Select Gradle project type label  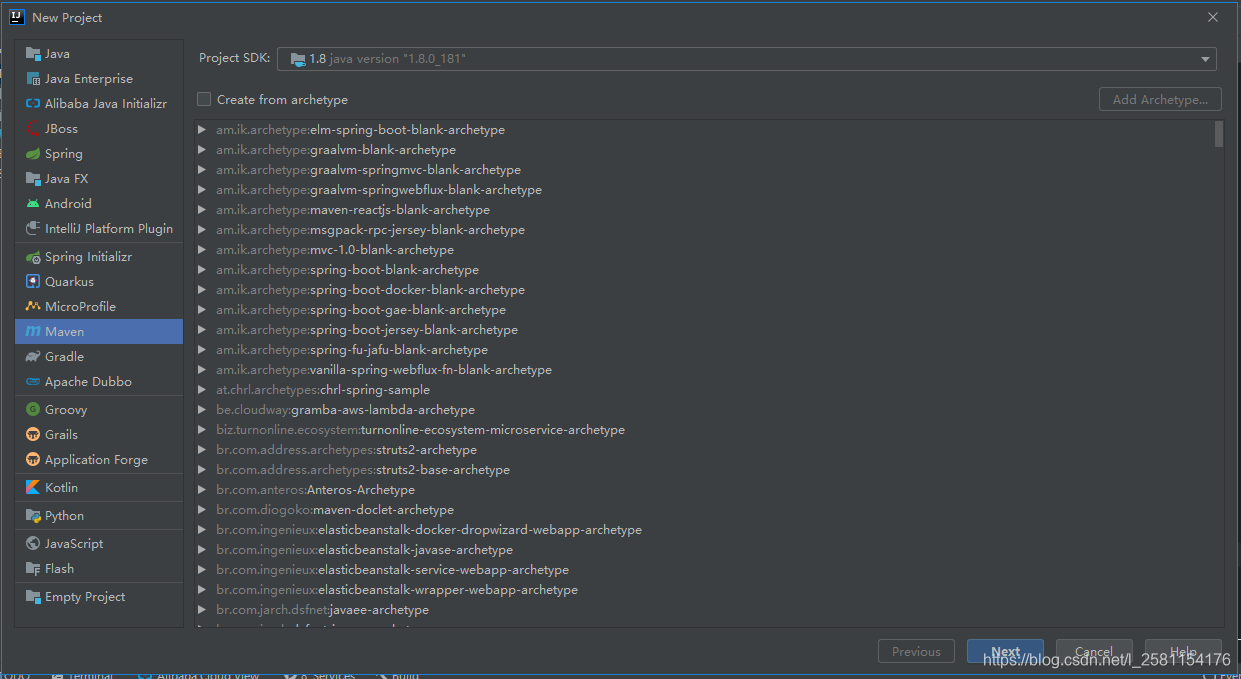pos(64,357)
